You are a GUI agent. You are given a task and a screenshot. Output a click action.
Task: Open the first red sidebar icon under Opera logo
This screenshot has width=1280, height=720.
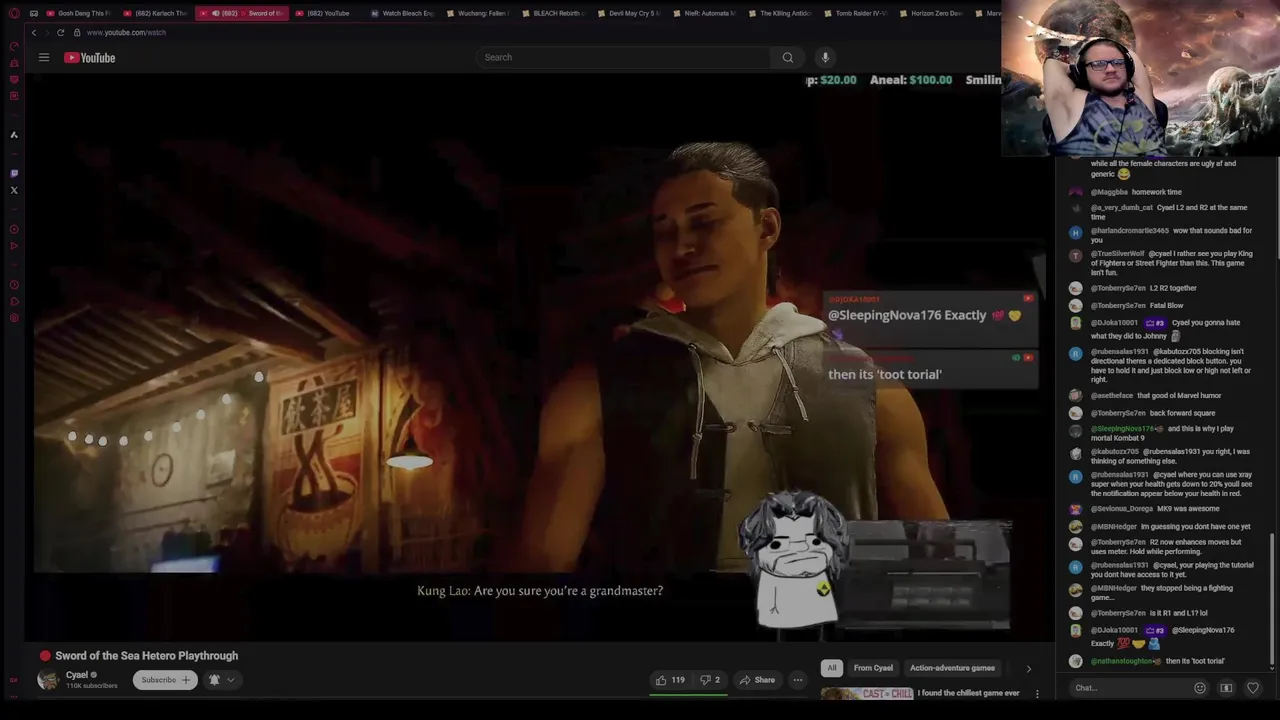point(14,46)
